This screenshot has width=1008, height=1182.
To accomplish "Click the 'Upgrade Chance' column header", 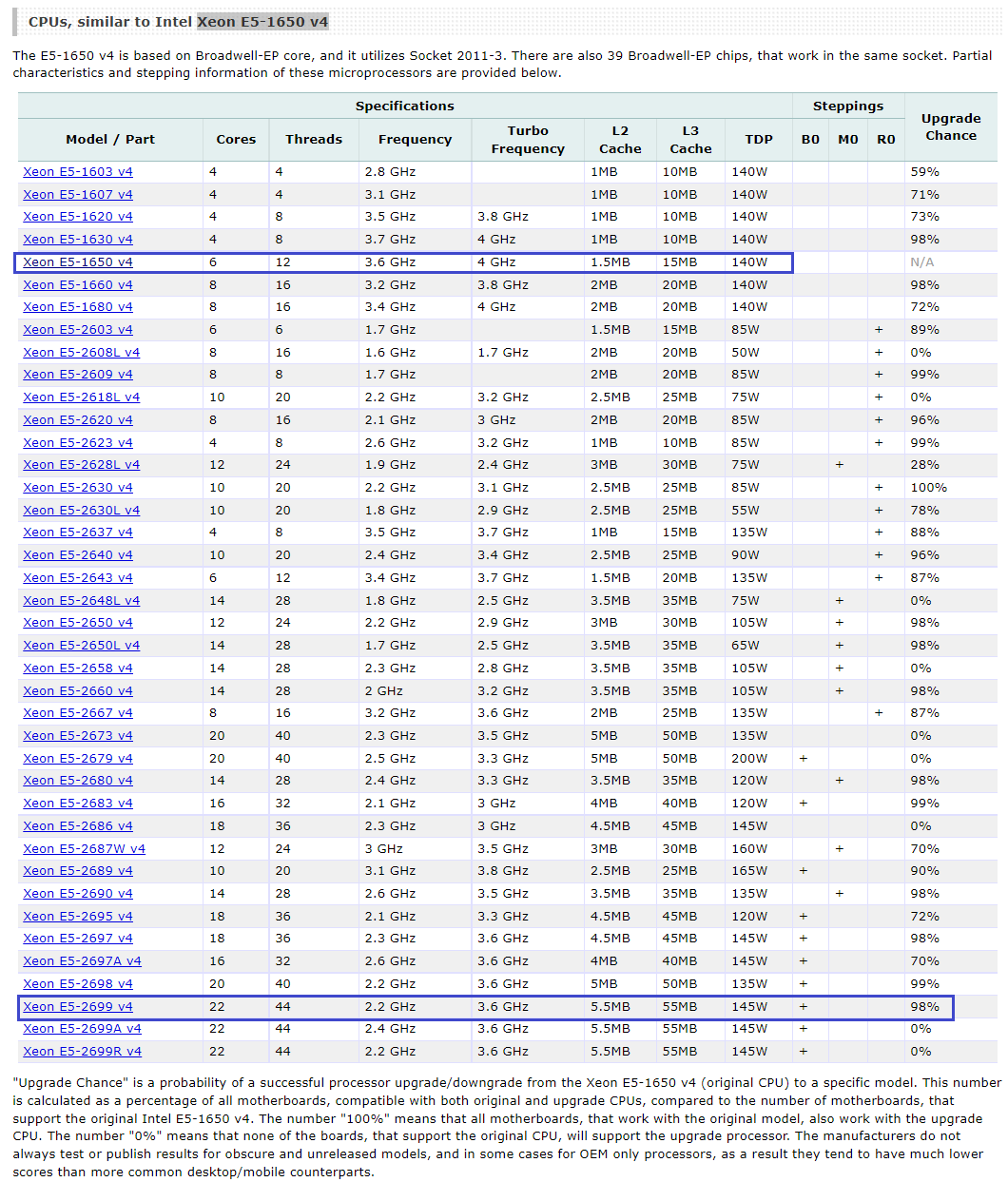I will [951, 126].
